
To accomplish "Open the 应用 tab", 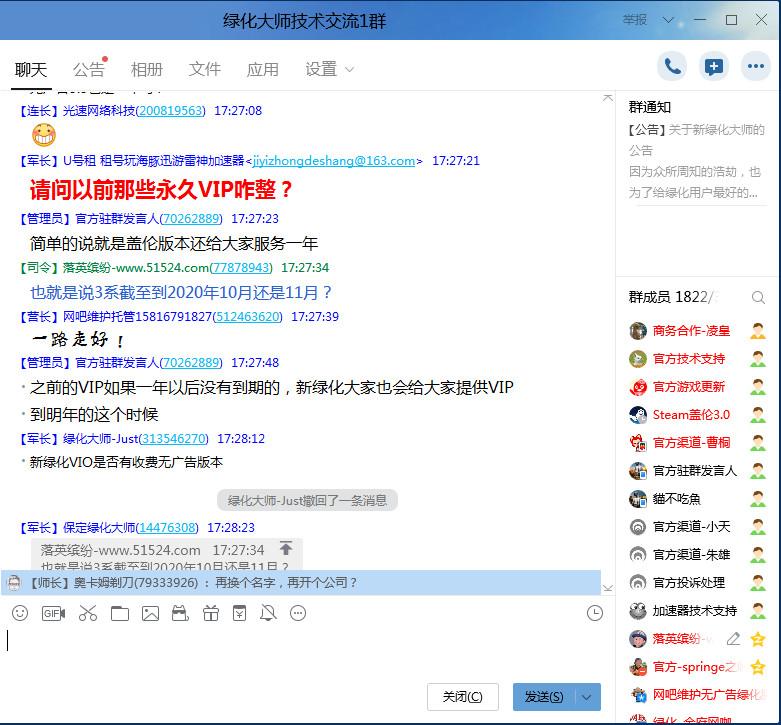I will point(262,70).
